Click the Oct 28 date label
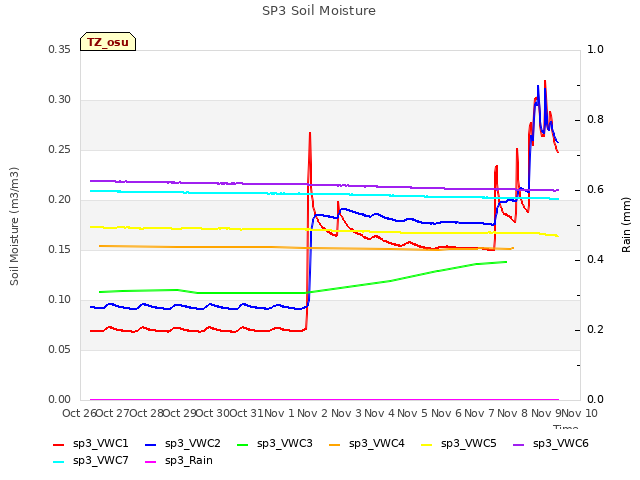 (x=146, y=414)
